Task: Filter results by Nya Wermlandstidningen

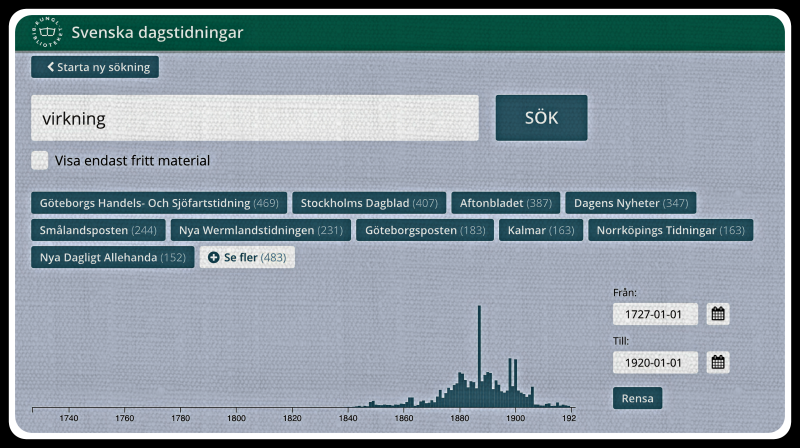Action: 260,230
